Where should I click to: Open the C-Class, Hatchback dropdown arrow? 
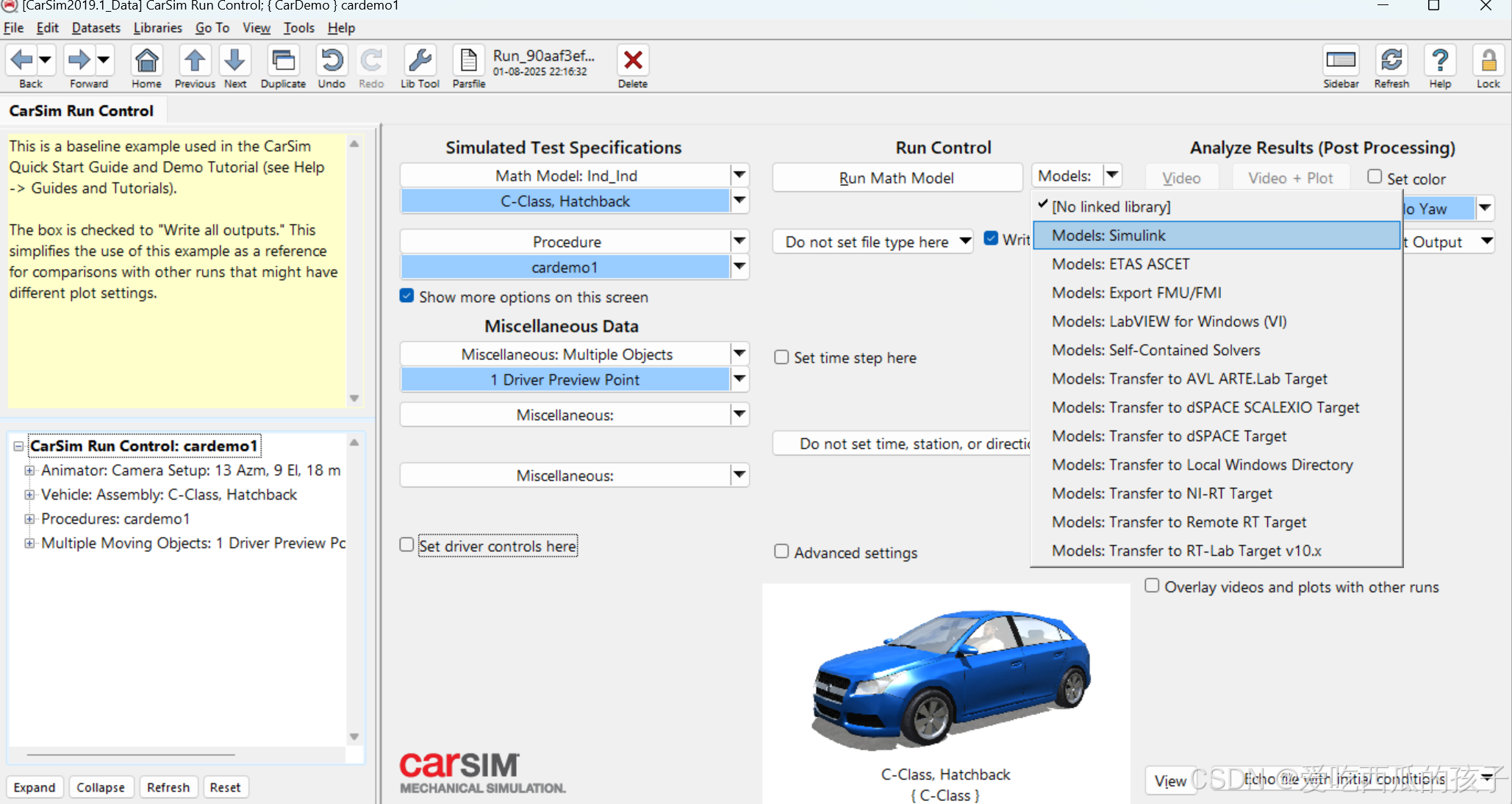739,201
